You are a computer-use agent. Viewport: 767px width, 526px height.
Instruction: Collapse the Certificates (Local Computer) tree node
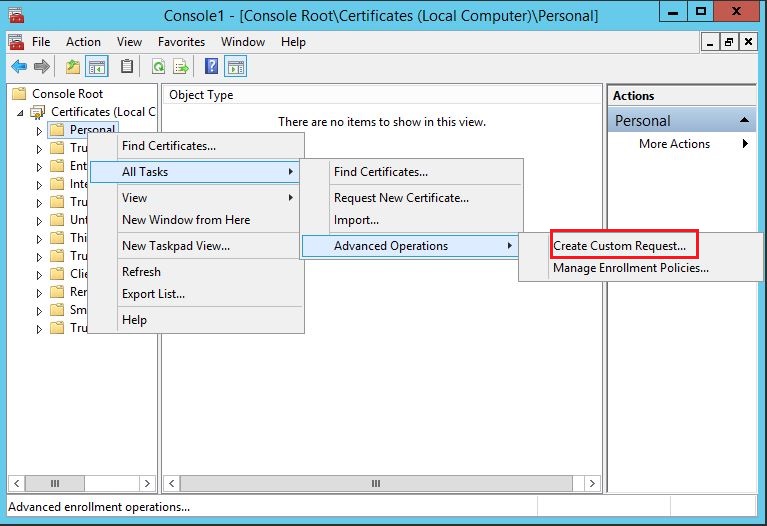pos(21,112)
